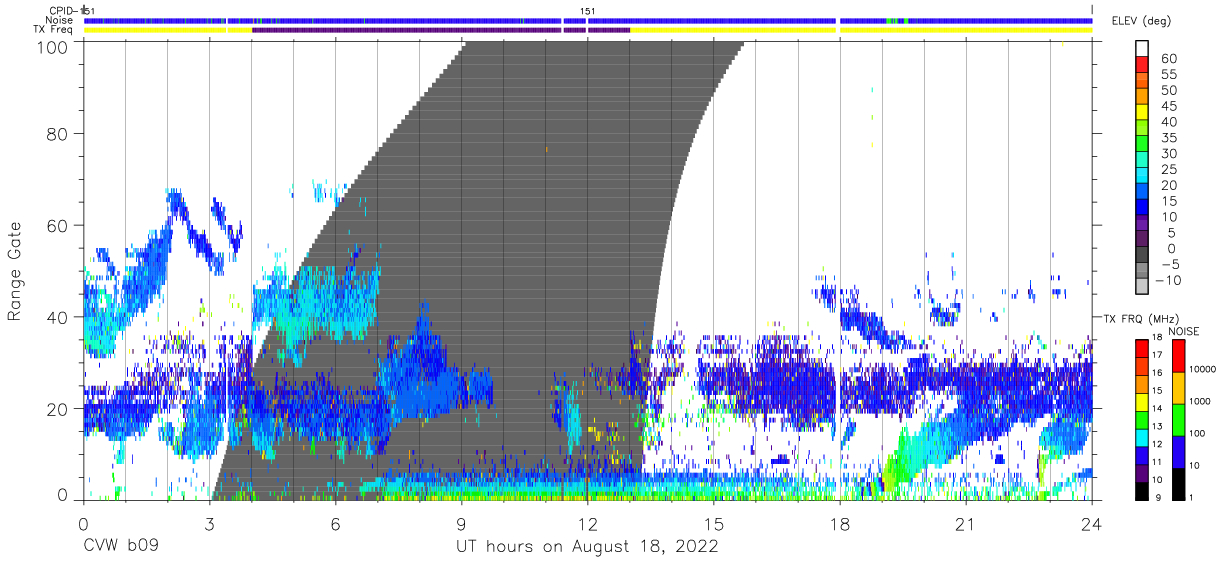Click the 'Range Gate' vertical axis label
The height and width of the screenshot is (567, 1228).
[x=15, y=271]
